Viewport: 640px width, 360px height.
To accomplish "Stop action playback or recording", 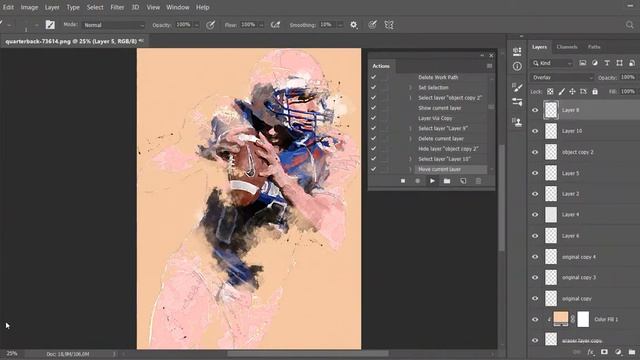I will click(403, 181).
